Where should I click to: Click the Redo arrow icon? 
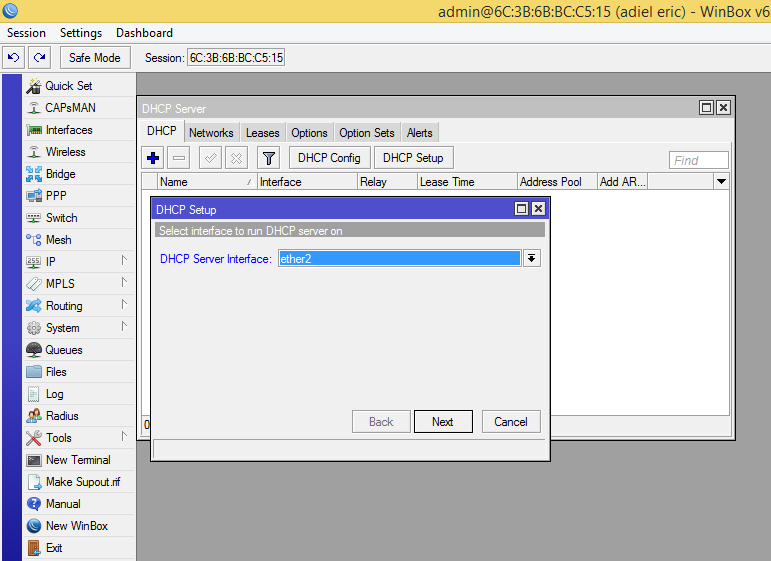point(39,58)
